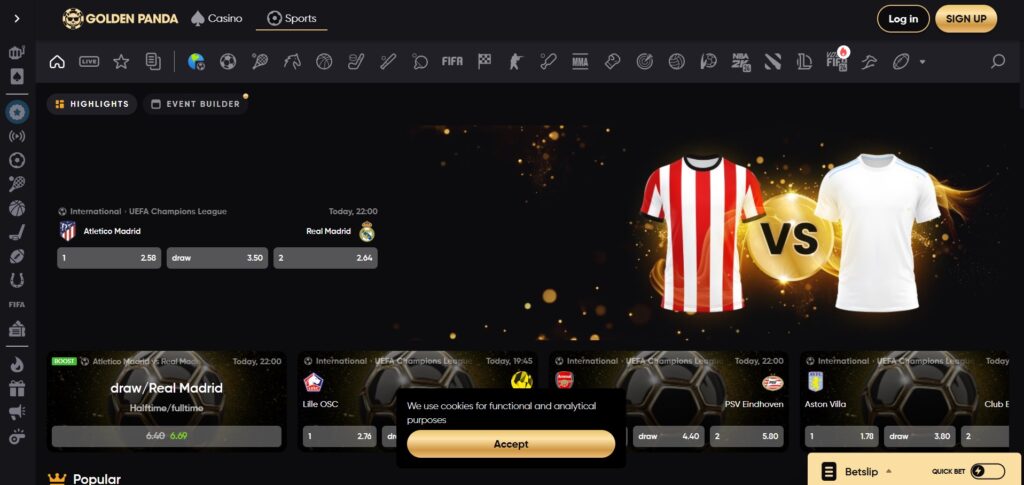
Task: Open the search magnifier icon
Action: (997, 62)
